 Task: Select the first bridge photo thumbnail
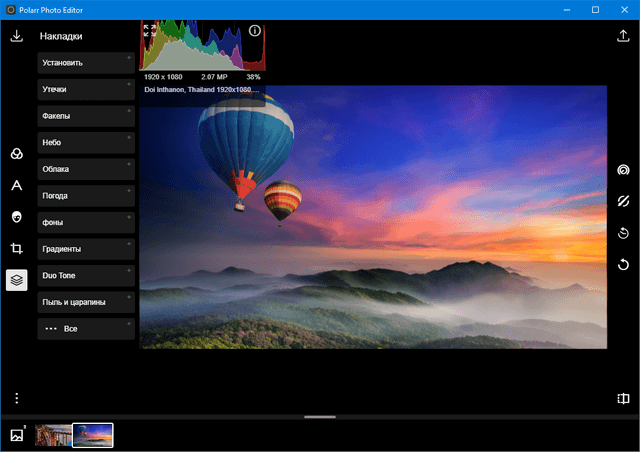53,435
